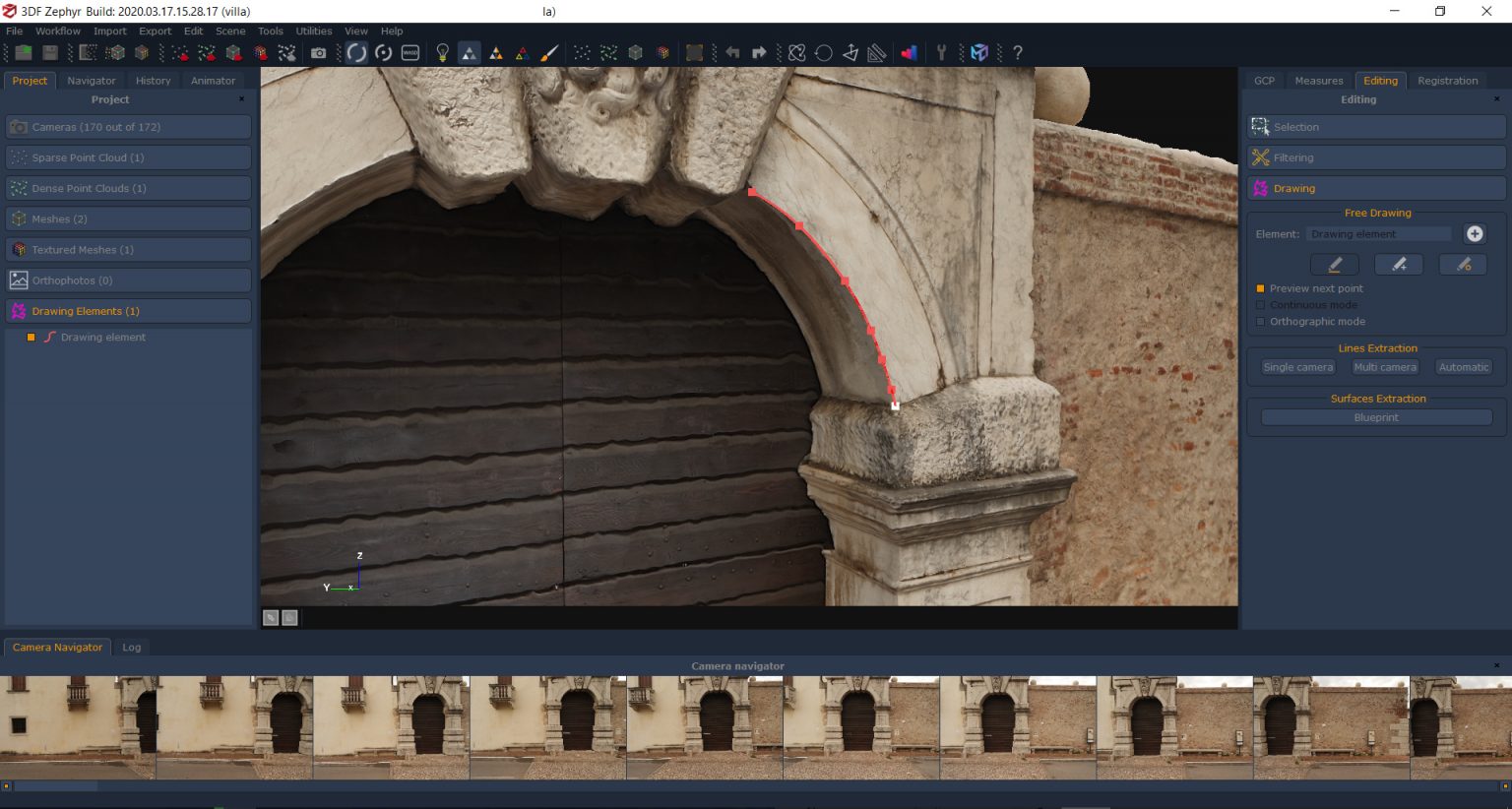
Task: Select the pencil draw tool in Free Drawing
Action: (1334, 264)
